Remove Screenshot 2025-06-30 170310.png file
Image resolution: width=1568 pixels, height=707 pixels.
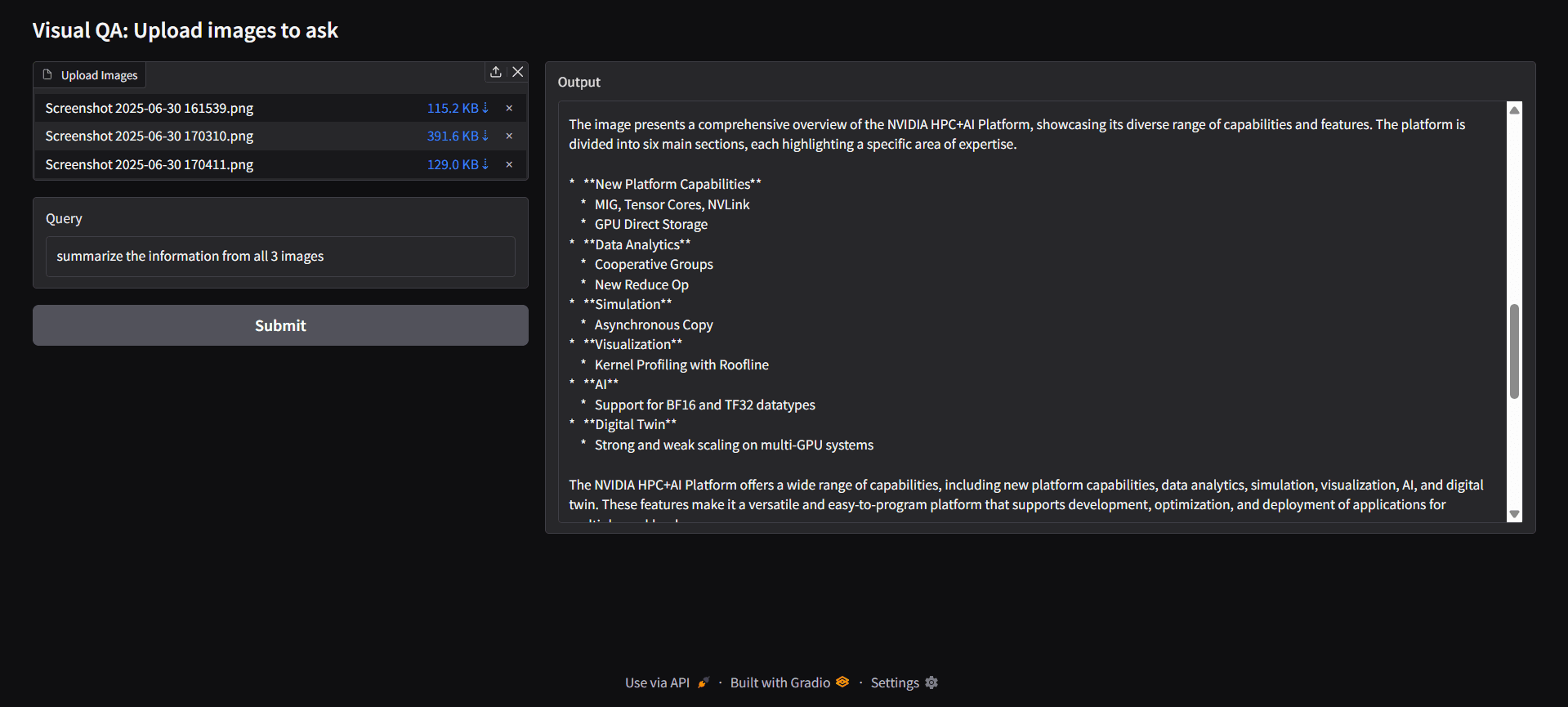coord(509,136)
